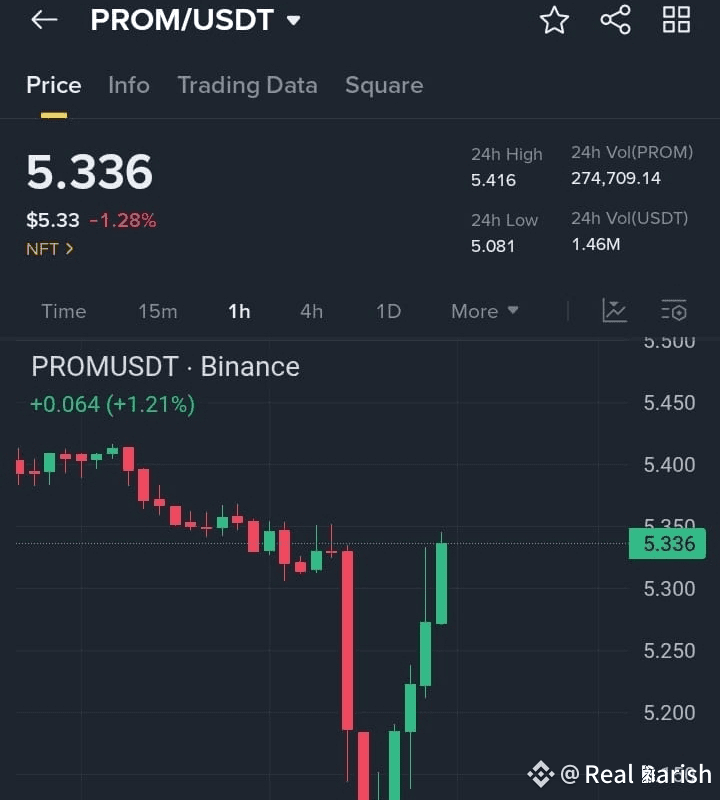The image size is (720, 800).
Task: Click the latest green candlestick on chart
Action: click(441, 583)
